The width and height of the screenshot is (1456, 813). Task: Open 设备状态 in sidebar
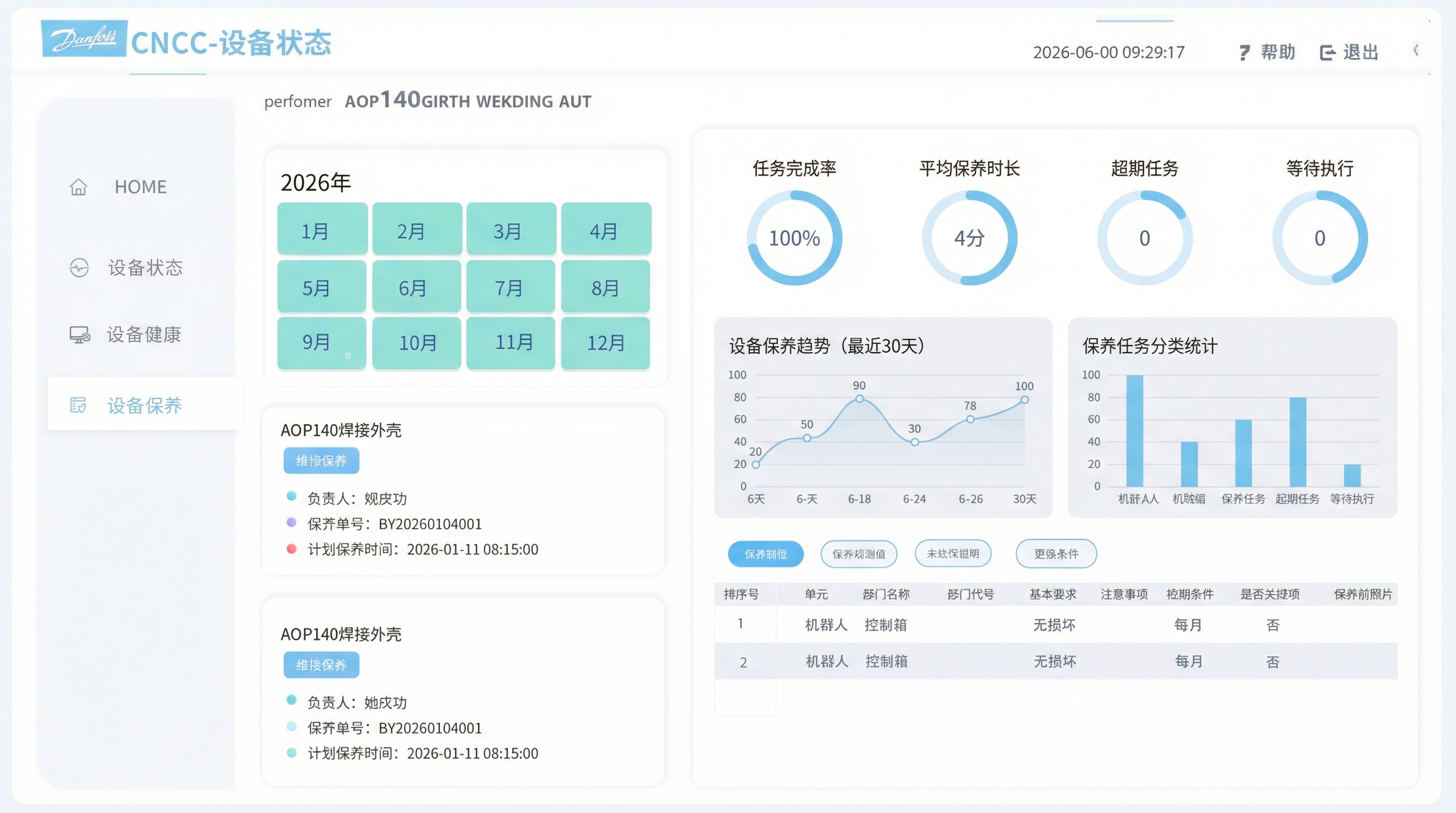pyautogui.click(x=145, y=267)
